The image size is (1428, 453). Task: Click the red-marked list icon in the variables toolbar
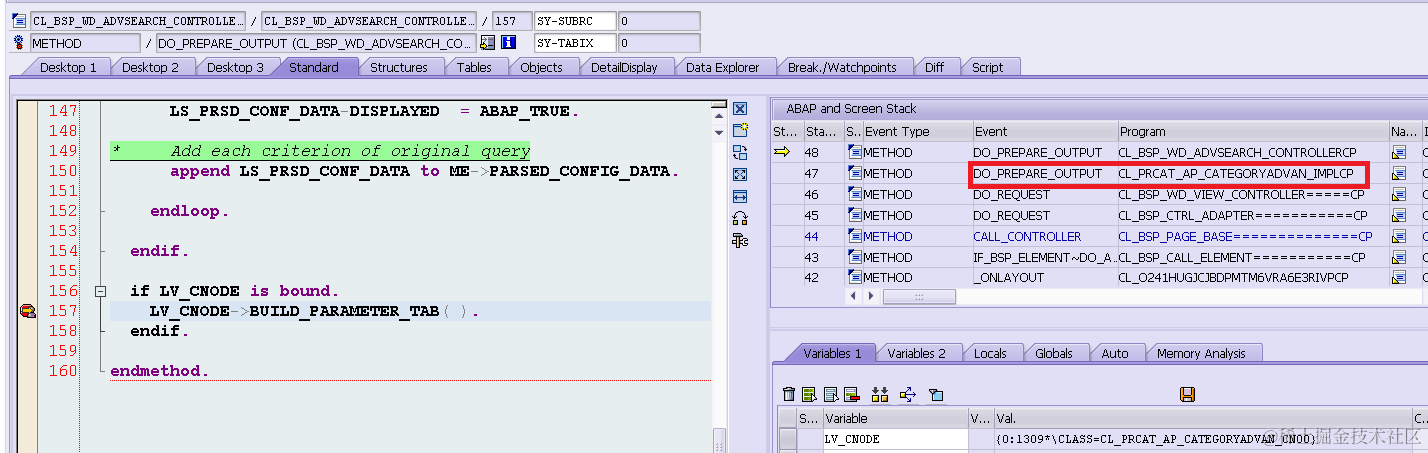point(852,395)
